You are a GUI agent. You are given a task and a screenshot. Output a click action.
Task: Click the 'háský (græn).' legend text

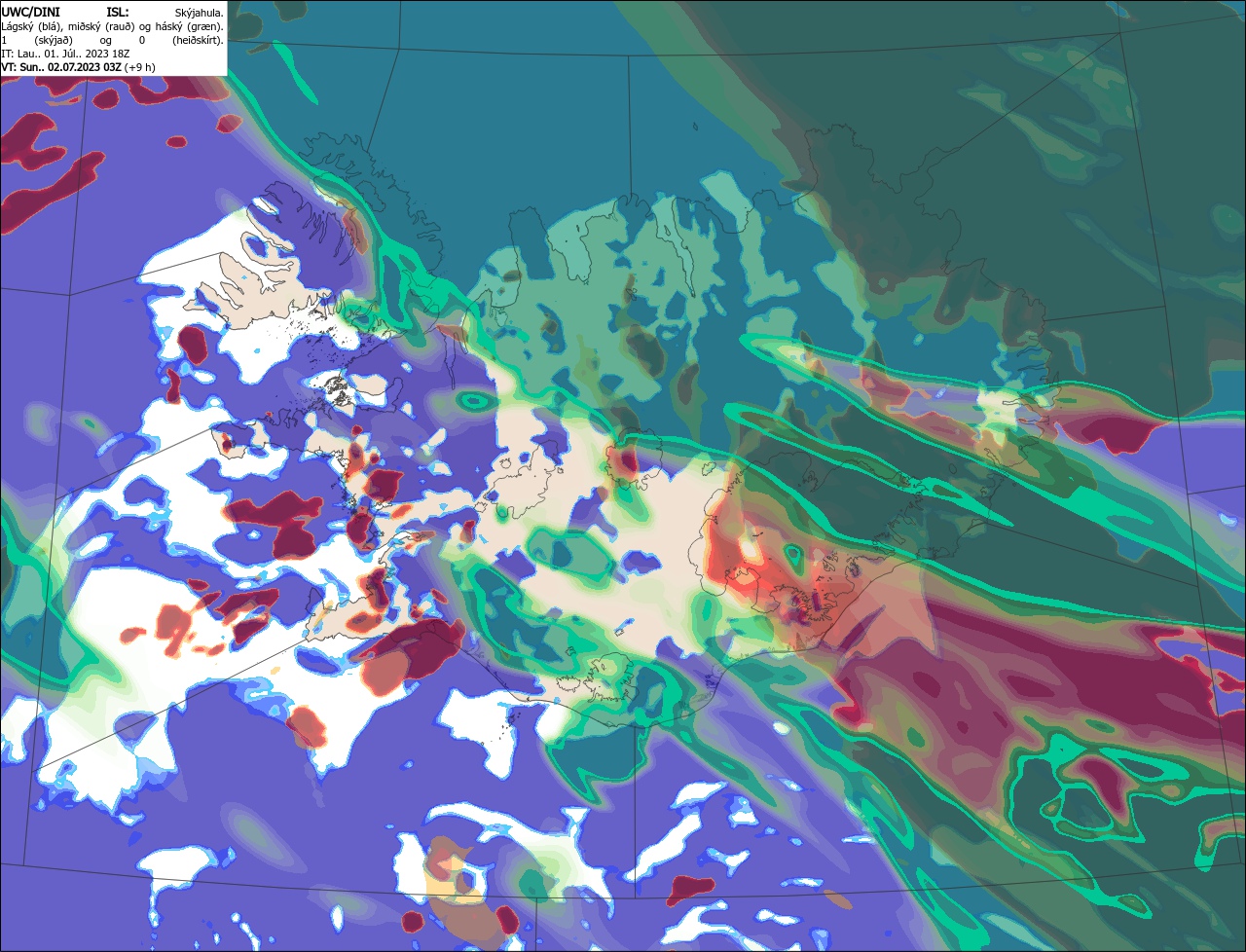pyautogui.click(x=189, y=27)
